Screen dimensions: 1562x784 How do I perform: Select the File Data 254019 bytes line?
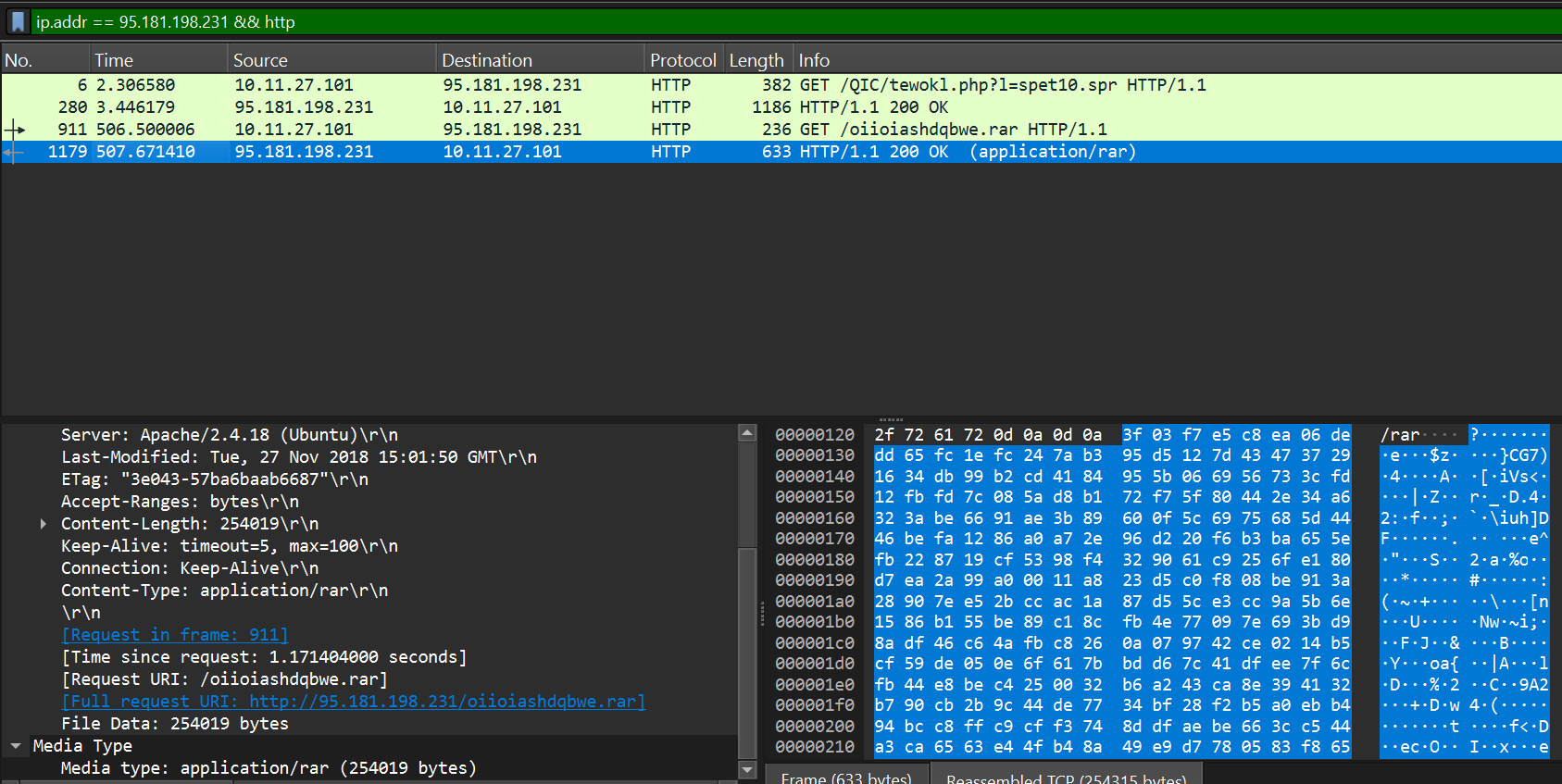click(x=175, y=724)
